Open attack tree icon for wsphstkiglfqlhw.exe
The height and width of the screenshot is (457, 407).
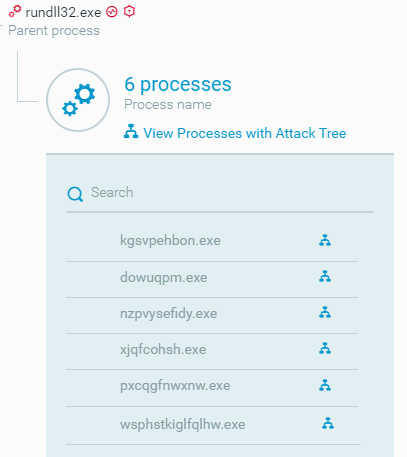(328, 423)
